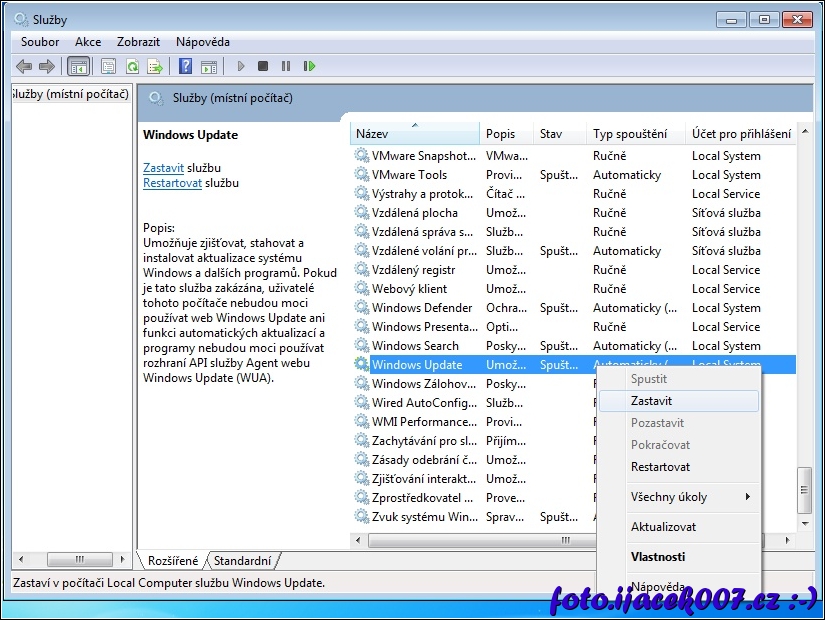Expand the Všechny úkoly submenu
This screenshot has width=825, height=620.
[679, 497]
